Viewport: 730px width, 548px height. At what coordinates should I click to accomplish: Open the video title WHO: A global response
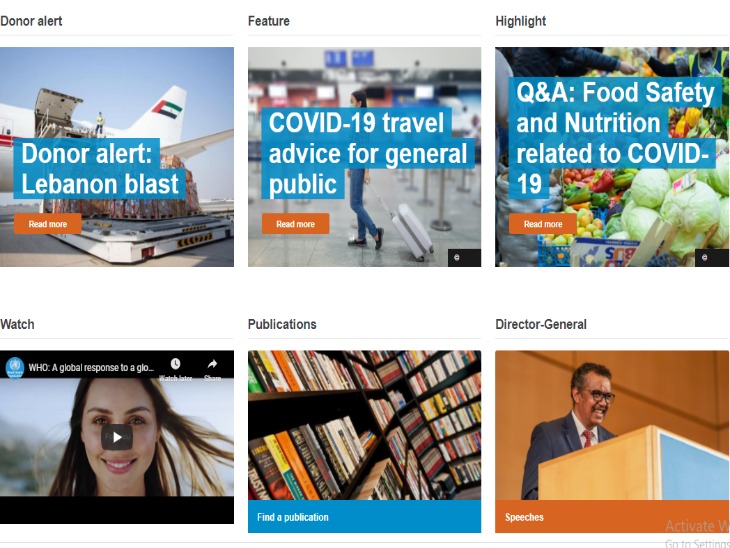(x=91, y=368)
